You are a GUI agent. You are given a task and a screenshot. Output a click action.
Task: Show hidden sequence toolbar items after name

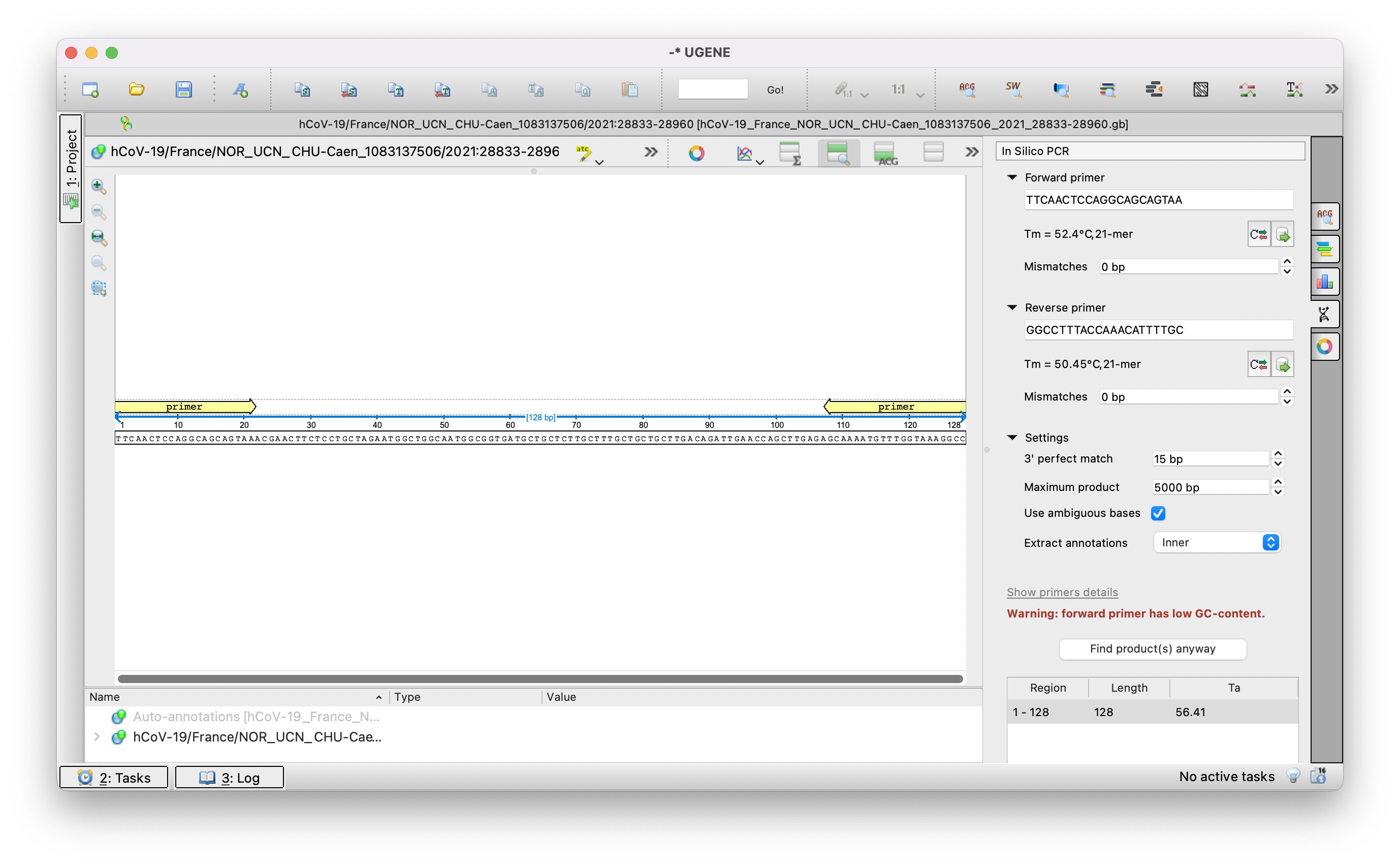coord(650,152)
